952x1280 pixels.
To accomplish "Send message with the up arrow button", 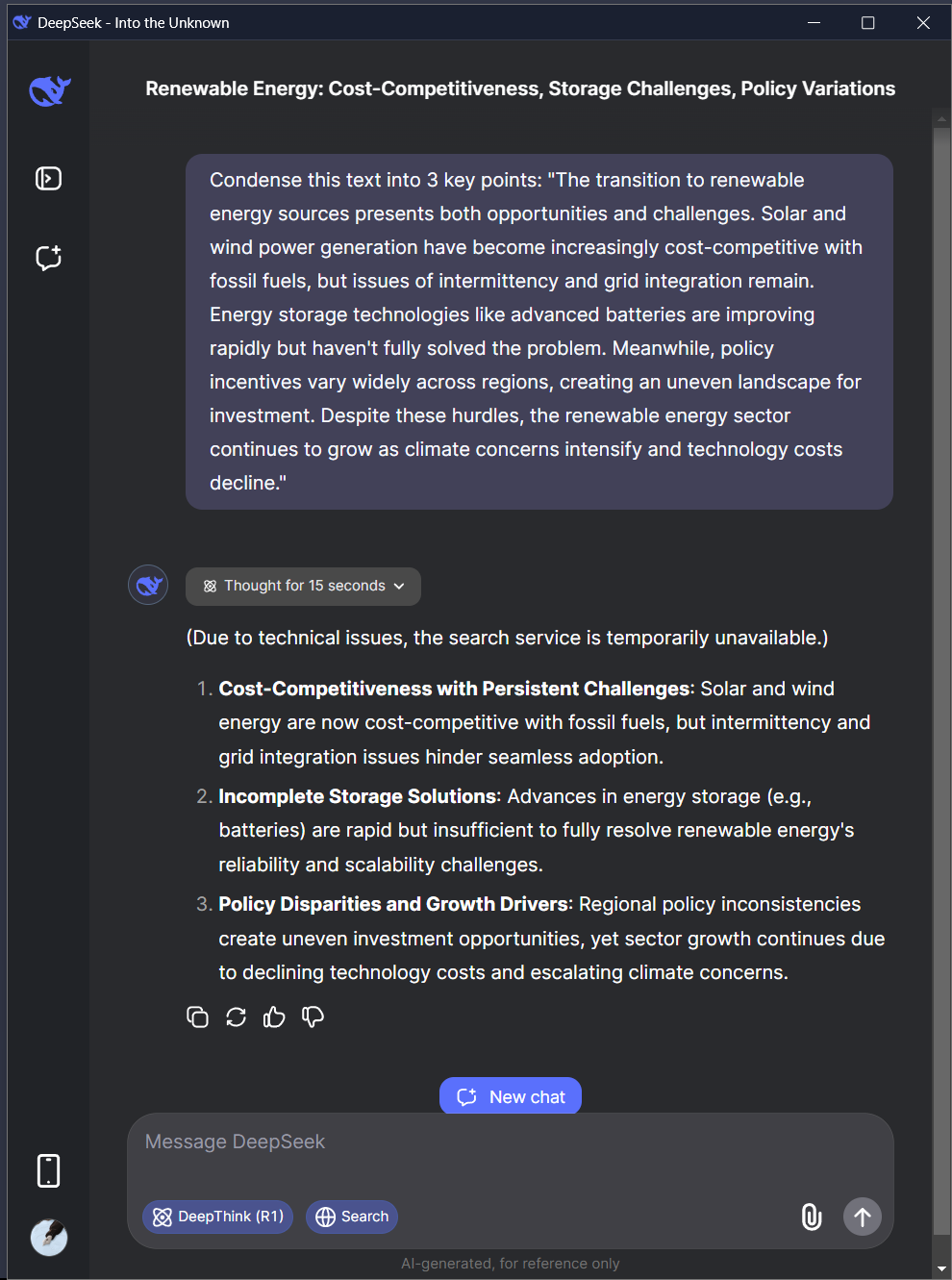I will click(863, 1217).
